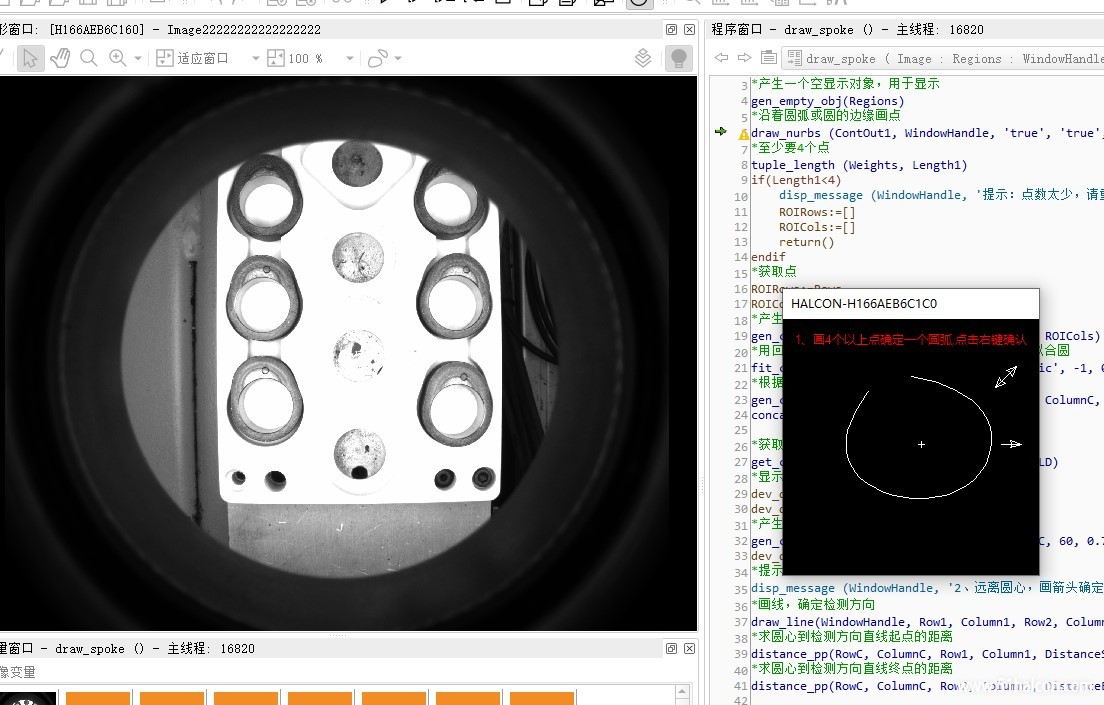Undock the graphics window with float button
The height and width of the screenshot is (705, 1104).
pos(671,30)
